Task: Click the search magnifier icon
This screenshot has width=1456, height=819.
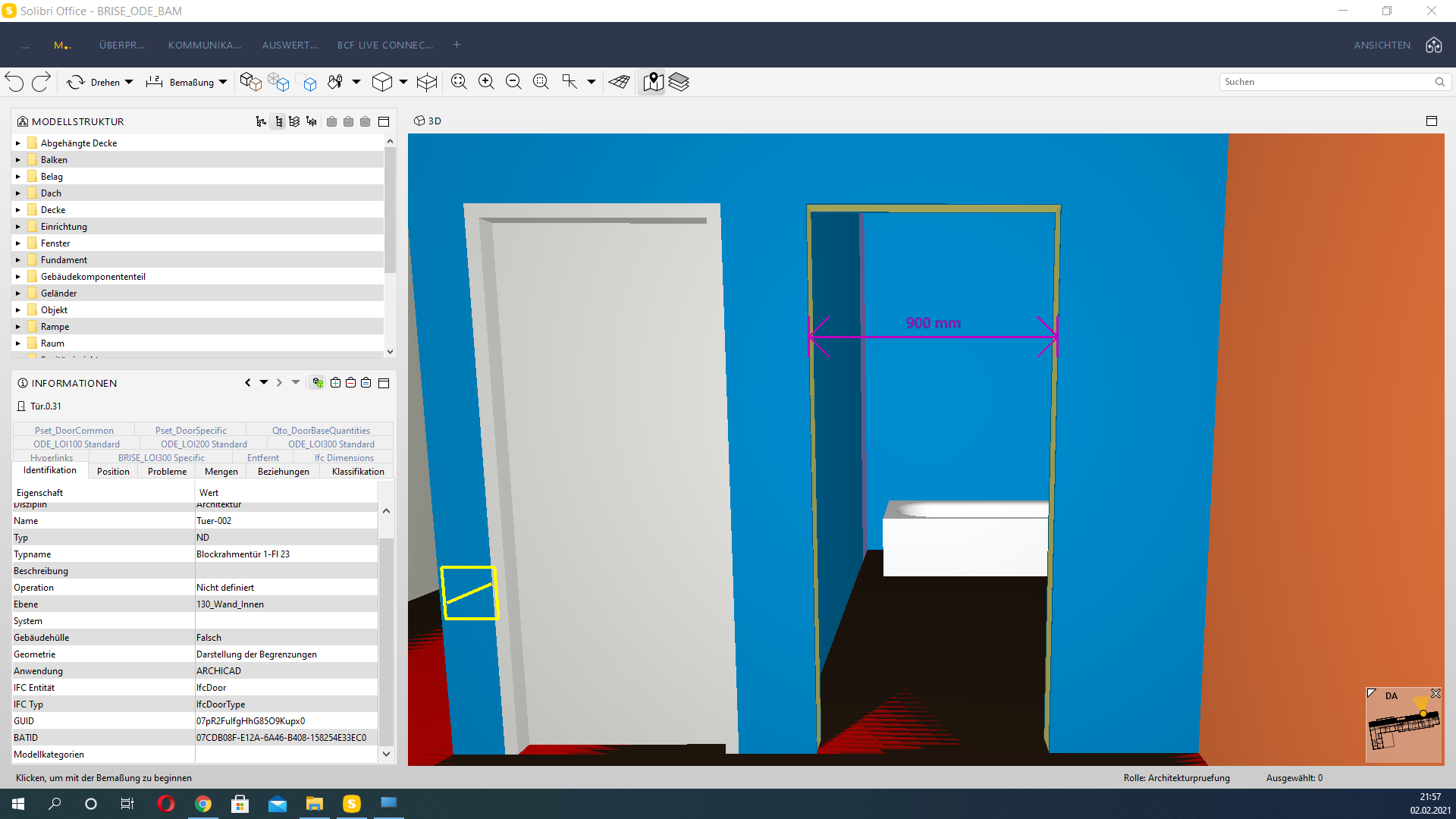Action: (1440, 82)
